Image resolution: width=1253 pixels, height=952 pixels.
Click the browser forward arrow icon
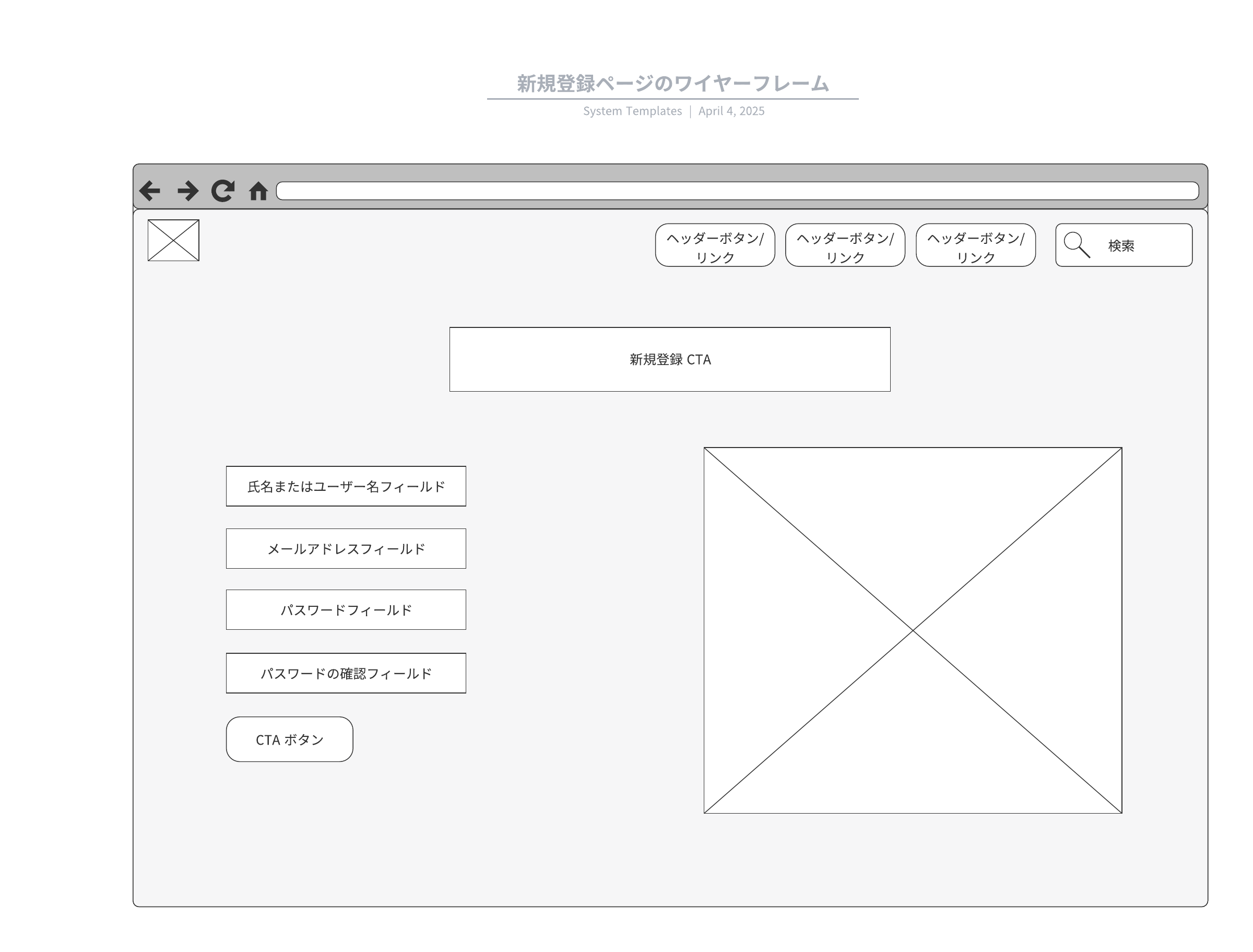pos(187,191)
